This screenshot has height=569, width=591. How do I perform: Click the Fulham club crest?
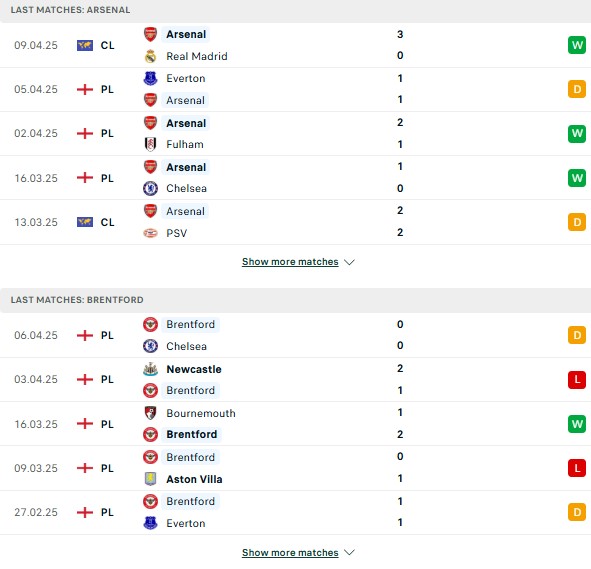150,144
